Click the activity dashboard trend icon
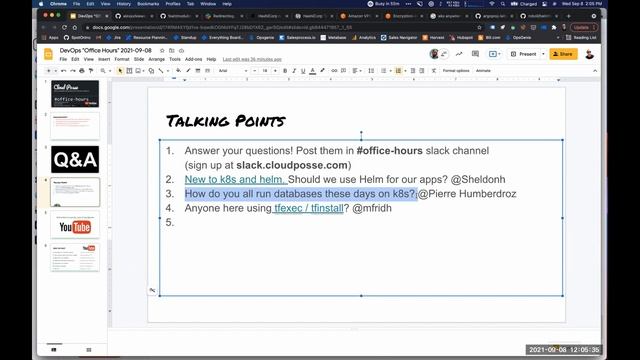Image resolution: width=640 pixels, height=360 pixels. pos(459,54)
